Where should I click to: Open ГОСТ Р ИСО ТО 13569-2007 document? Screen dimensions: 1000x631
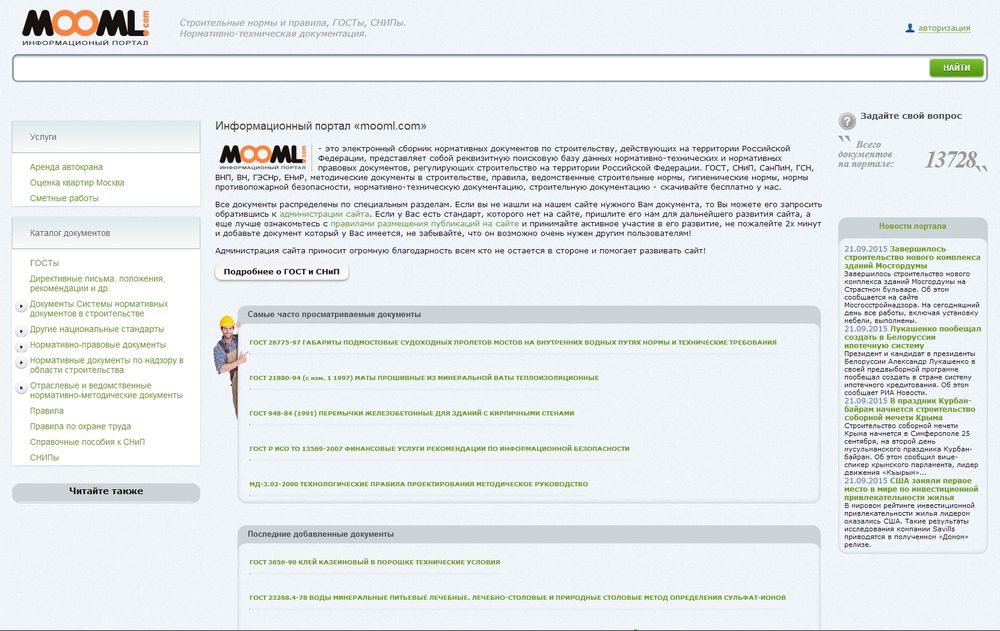pyautogui.click(x=439, y=449)
